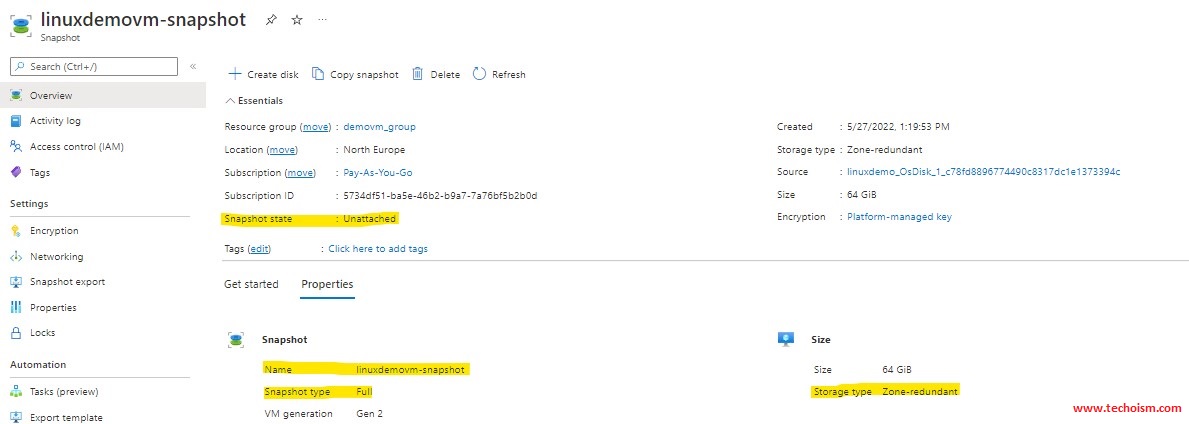Open the more options ellipsis menu
Viewport: 1189px width, 424px height.
coord(323,20)
